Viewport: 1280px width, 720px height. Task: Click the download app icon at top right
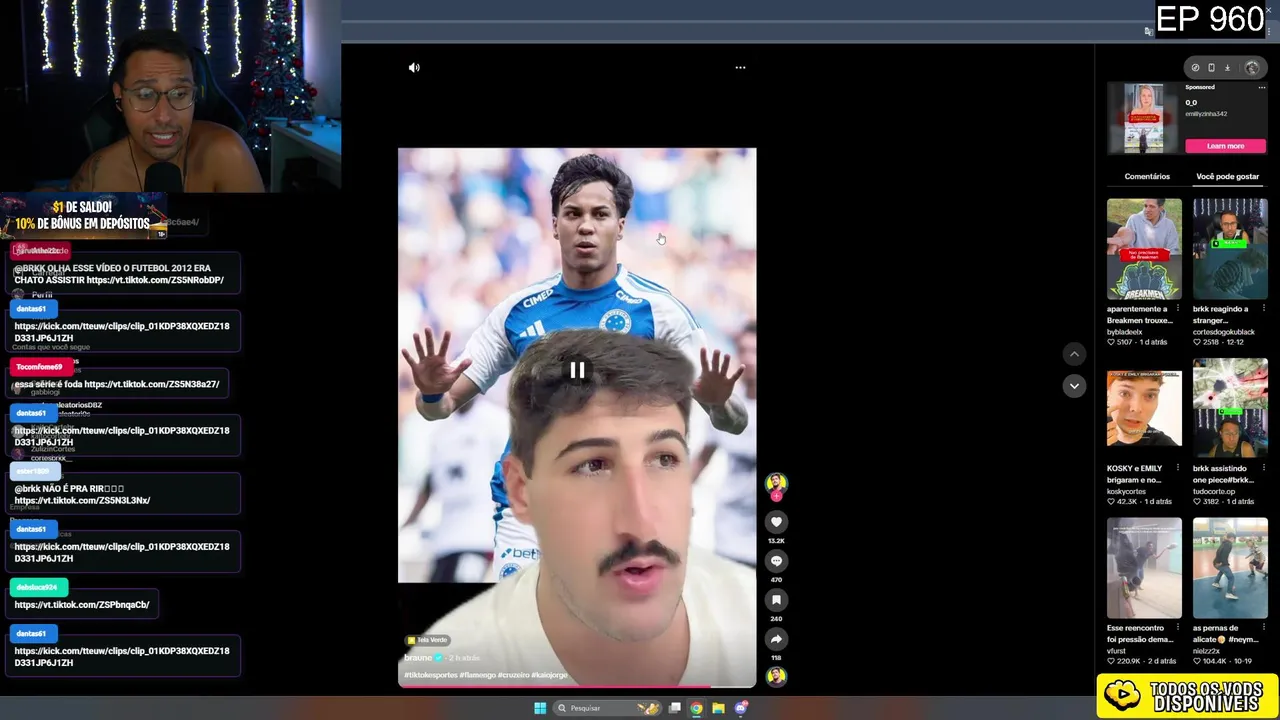tap(1227, 68)
